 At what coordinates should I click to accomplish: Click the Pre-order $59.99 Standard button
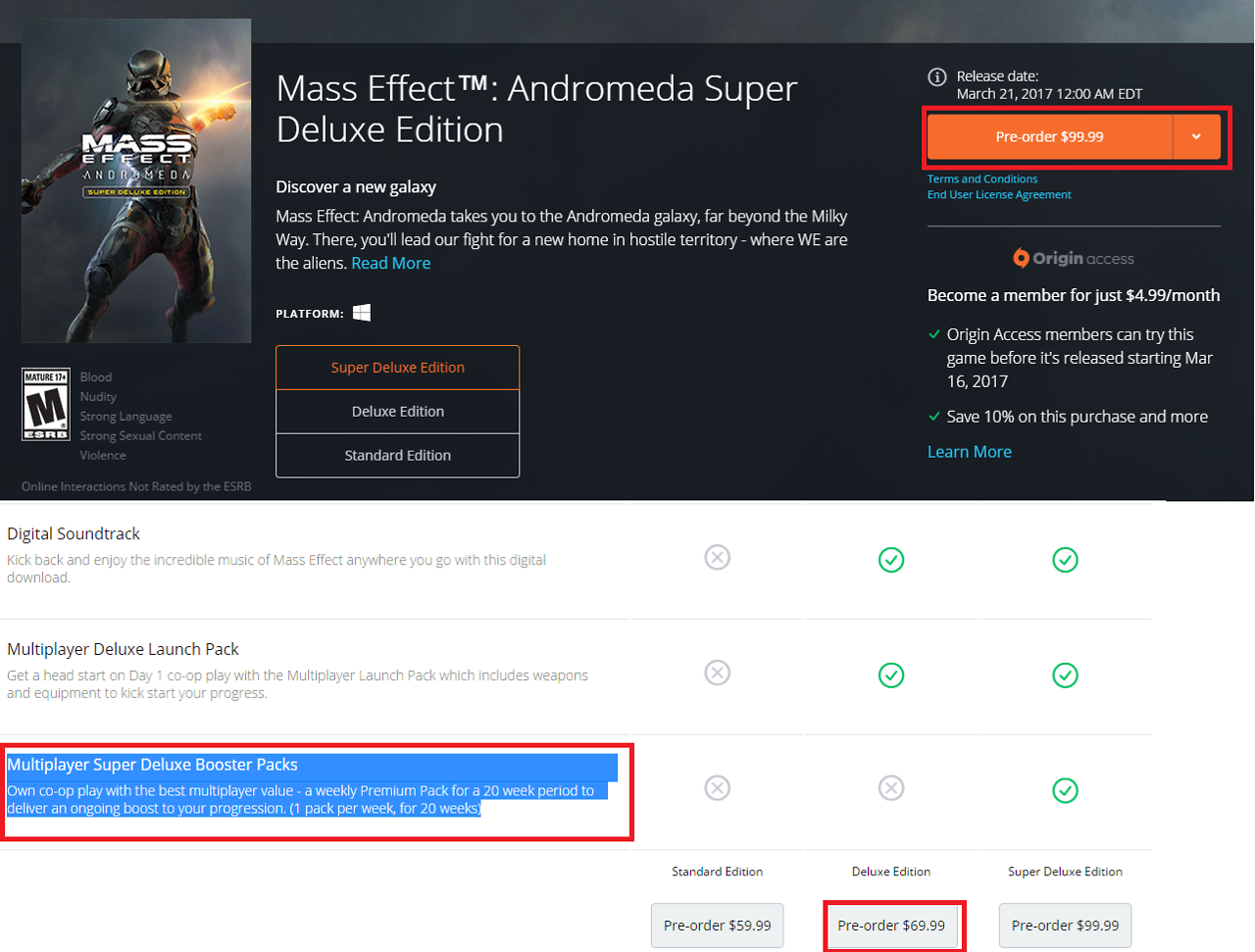tap(718, 926)
